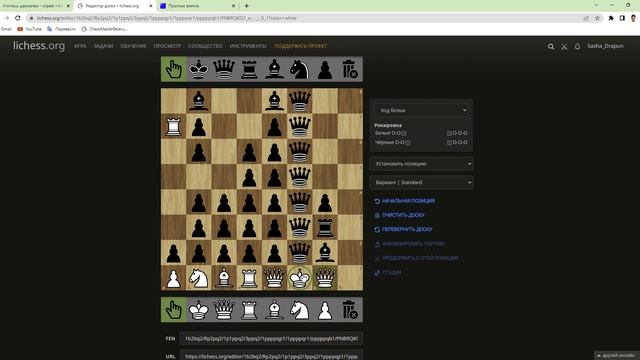Pick the black rook from the top palette
Image resolution: width=640 pixels, height=360 pixels.
pos(249,69)
